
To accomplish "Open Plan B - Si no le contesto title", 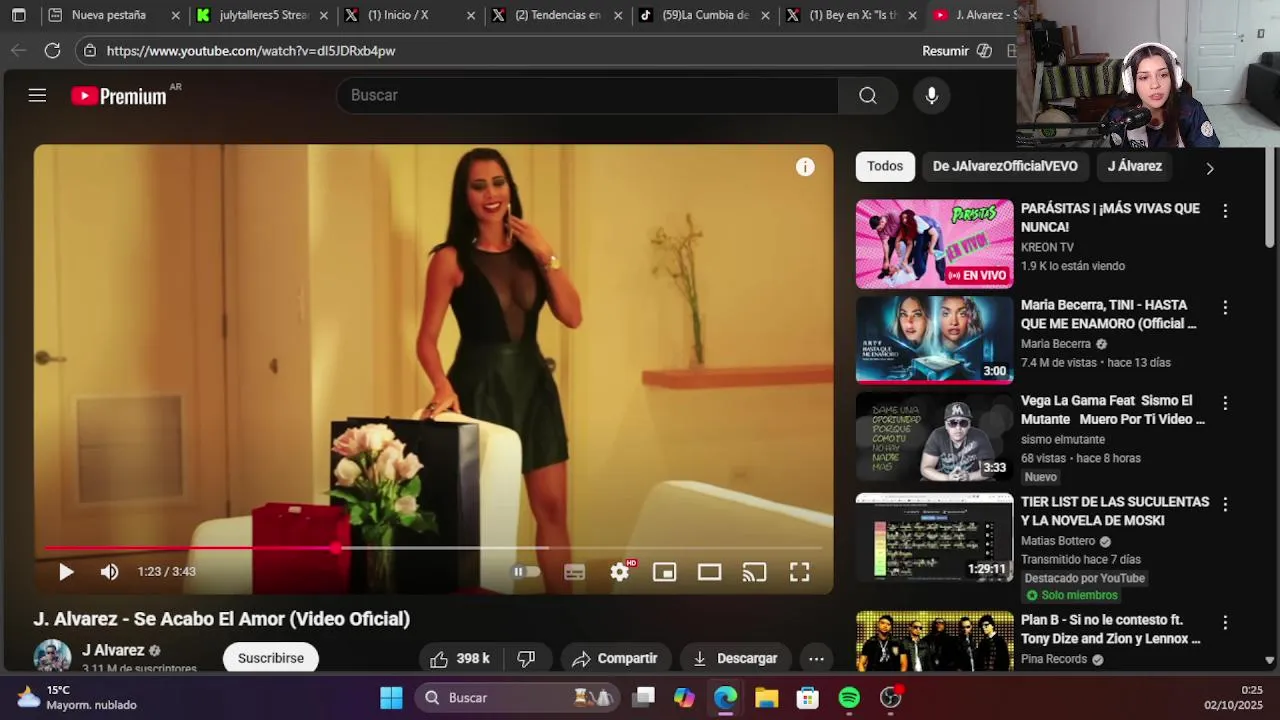I will coord(1111,629).
